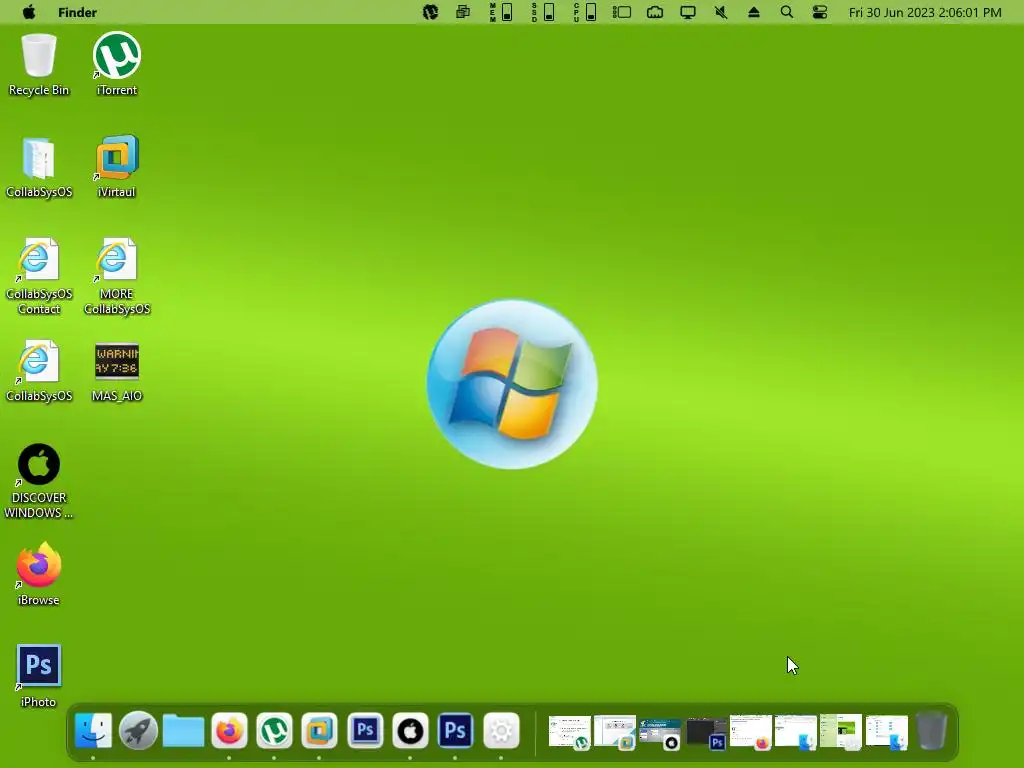Launch Firefox from the dock
This screenshot has width=1024, height=768.
[229, 730]
